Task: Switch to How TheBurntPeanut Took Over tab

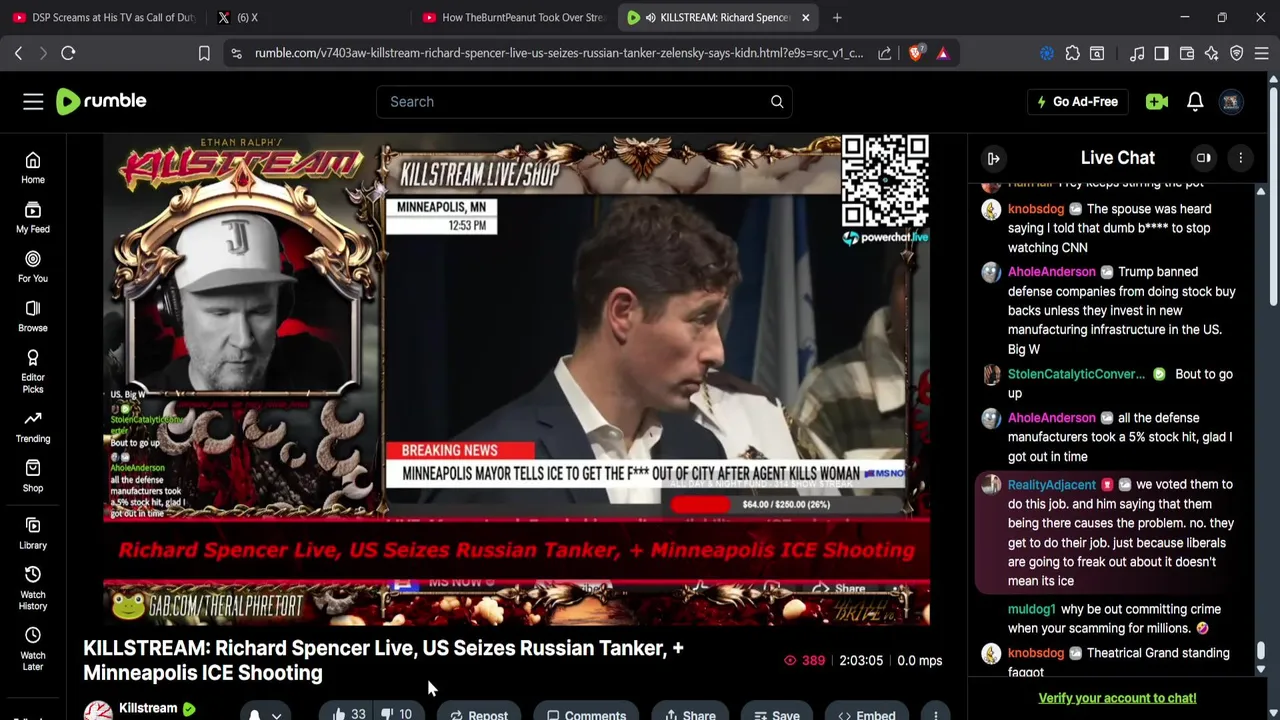Action: click(x=513, y=17)
